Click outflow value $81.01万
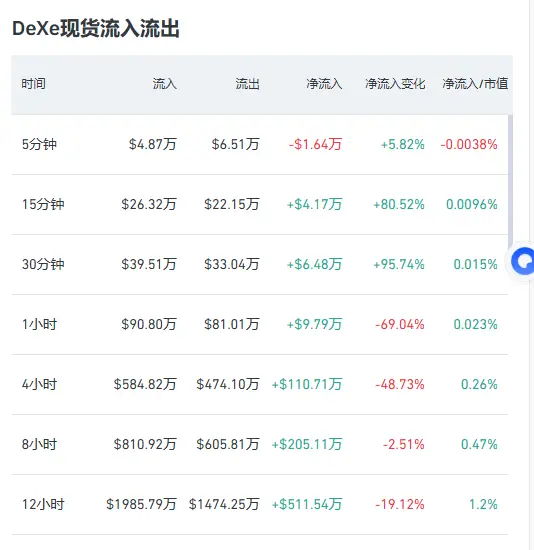 pyautogui.click(x=232, y=324)
